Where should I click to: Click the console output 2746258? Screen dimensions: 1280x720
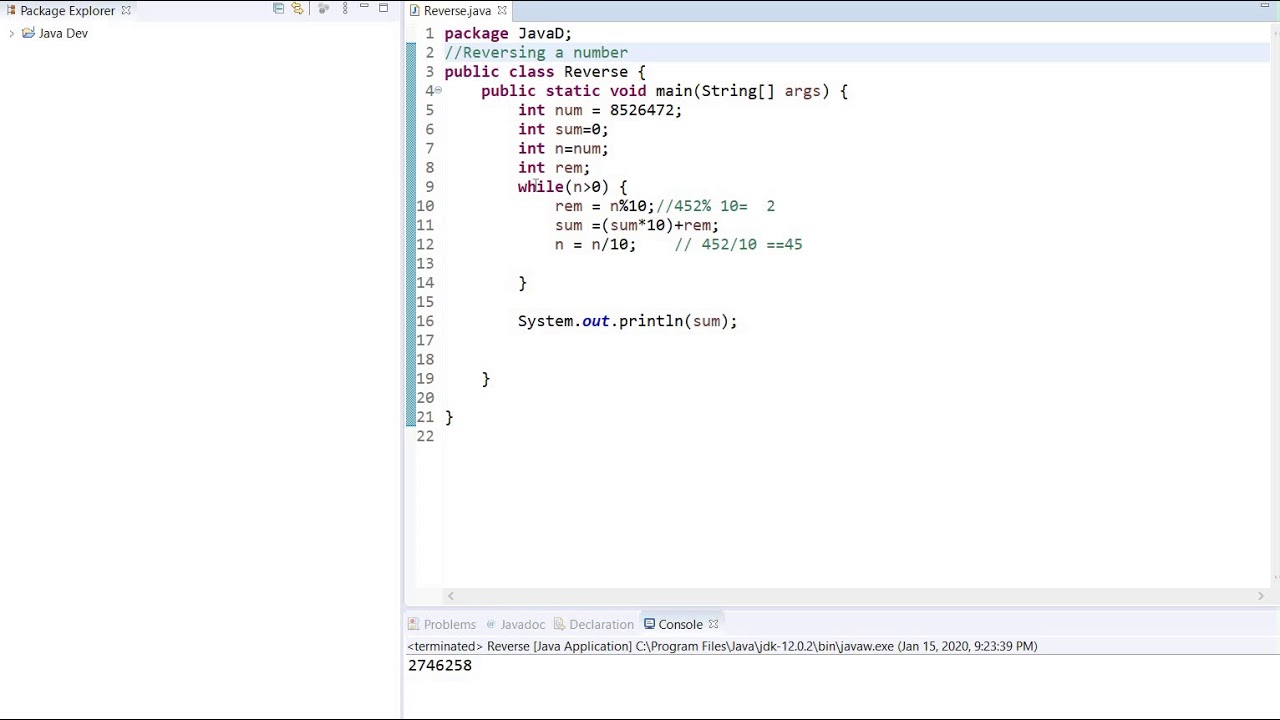pos(439,665)
